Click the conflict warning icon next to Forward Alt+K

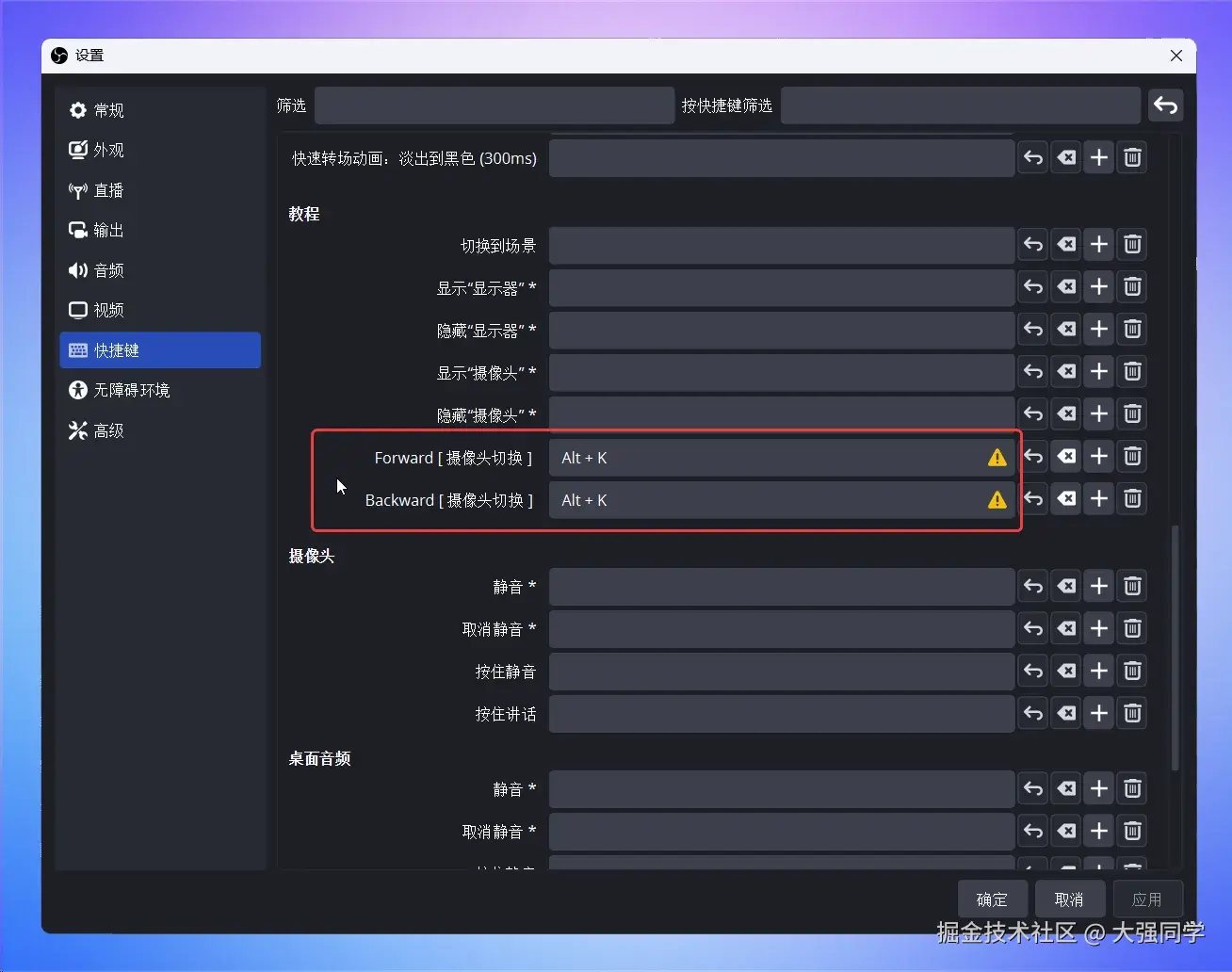997,458
